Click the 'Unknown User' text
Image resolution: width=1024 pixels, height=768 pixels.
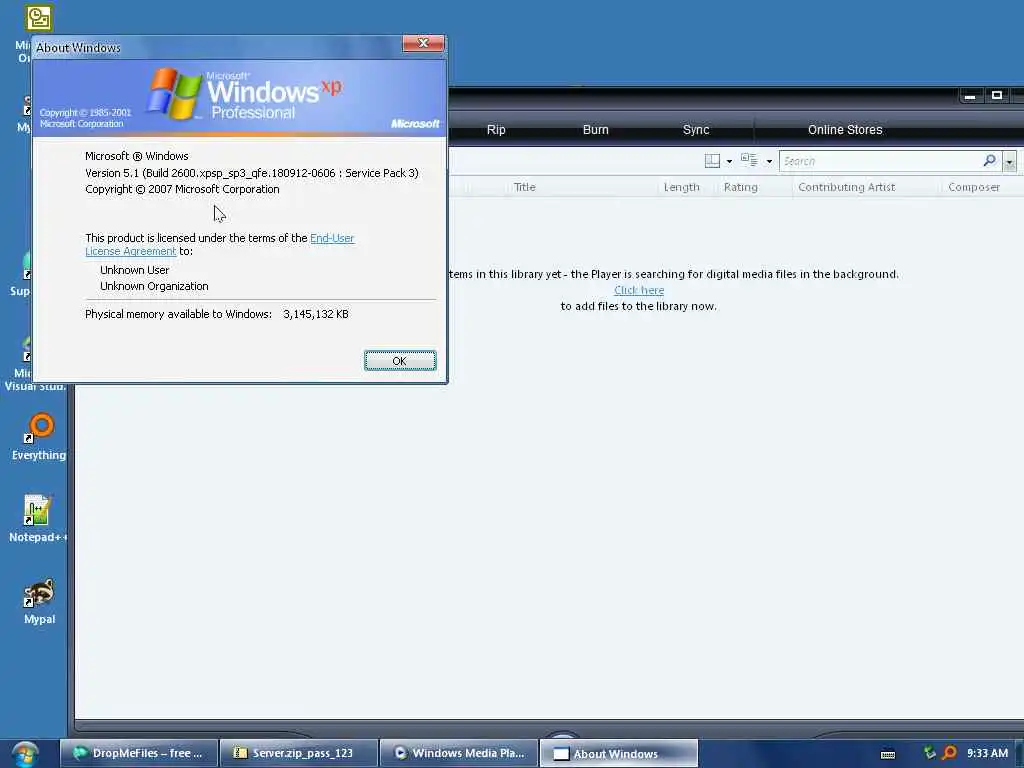pyautogui.click(x=135, y=270)
